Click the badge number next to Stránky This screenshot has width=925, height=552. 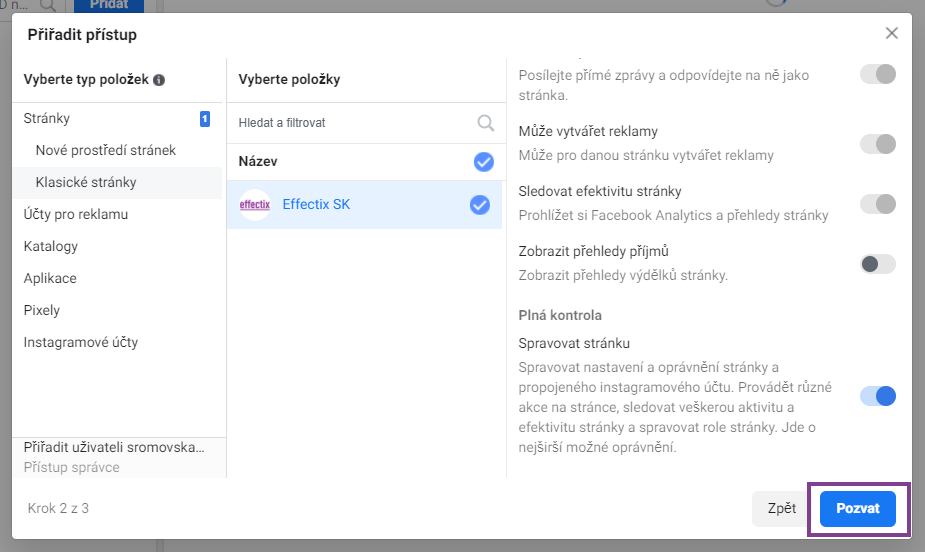point(205,119)
